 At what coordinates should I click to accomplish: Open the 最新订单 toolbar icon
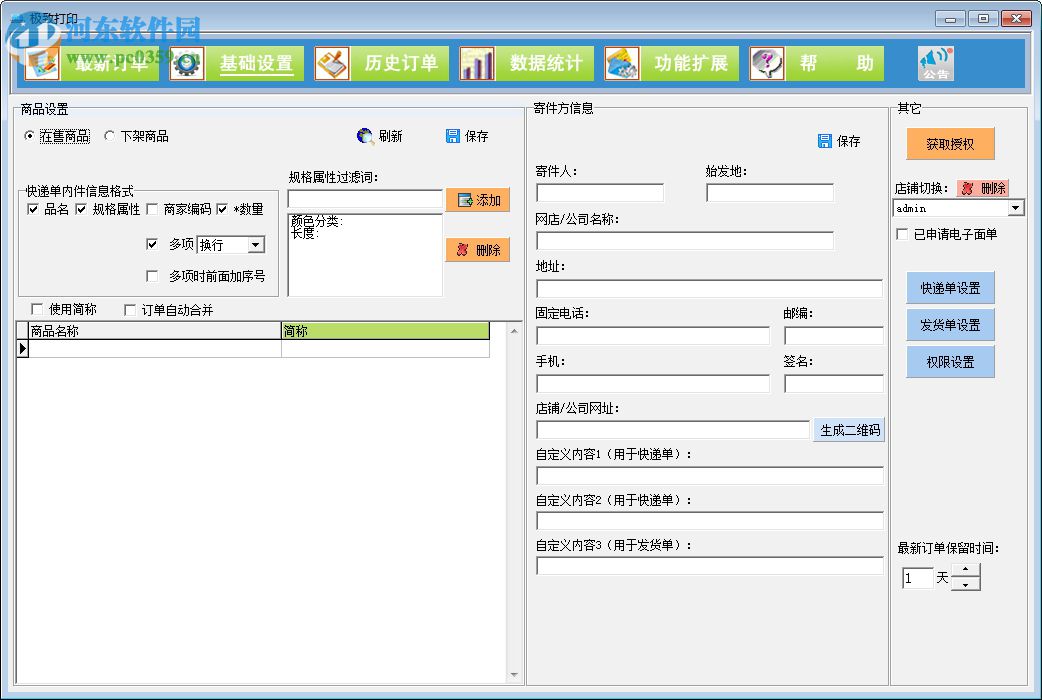tap(42, 64)
